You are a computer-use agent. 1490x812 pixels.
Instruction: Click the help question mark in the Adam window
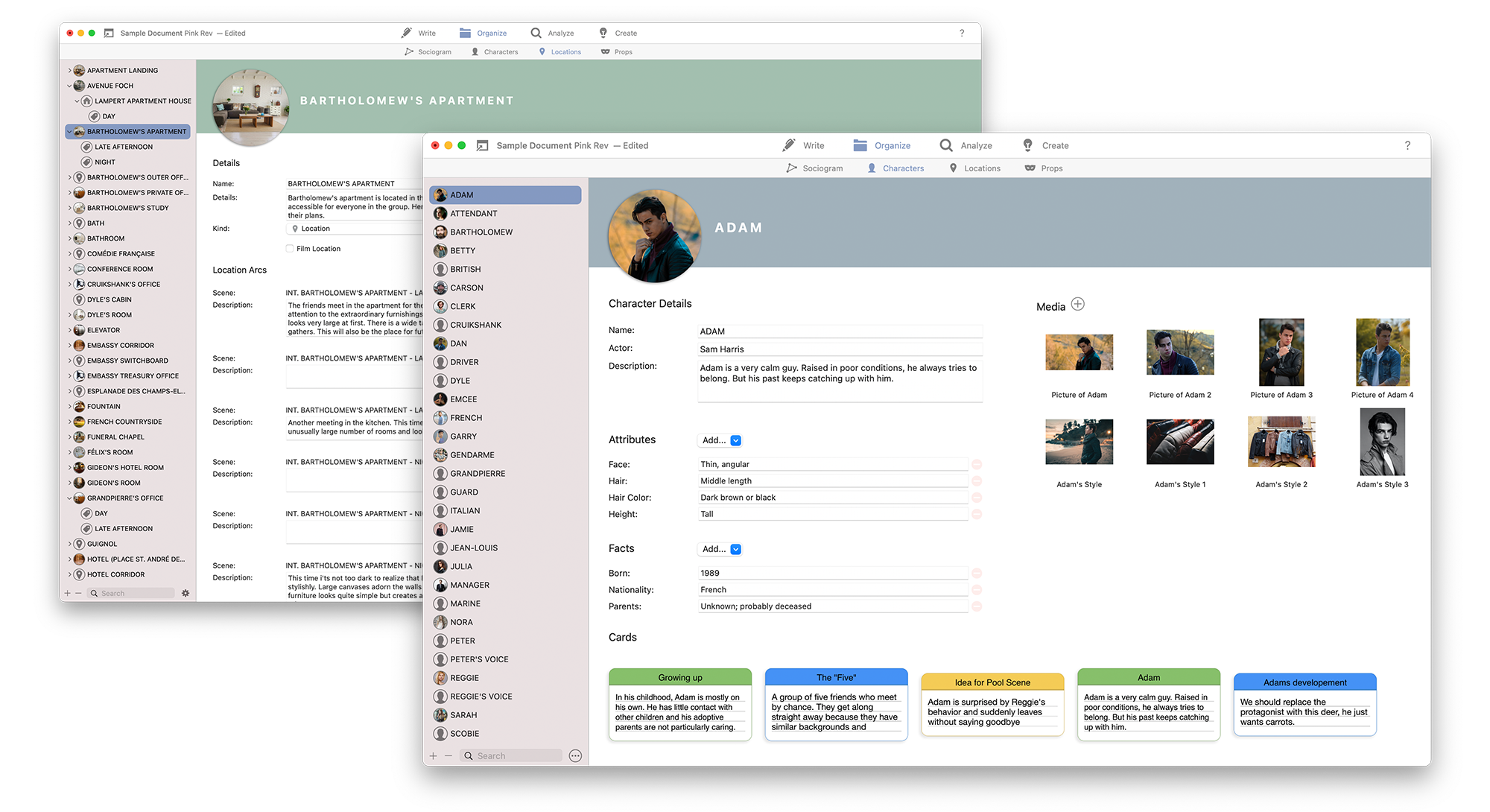click(x=1407, y=145)
